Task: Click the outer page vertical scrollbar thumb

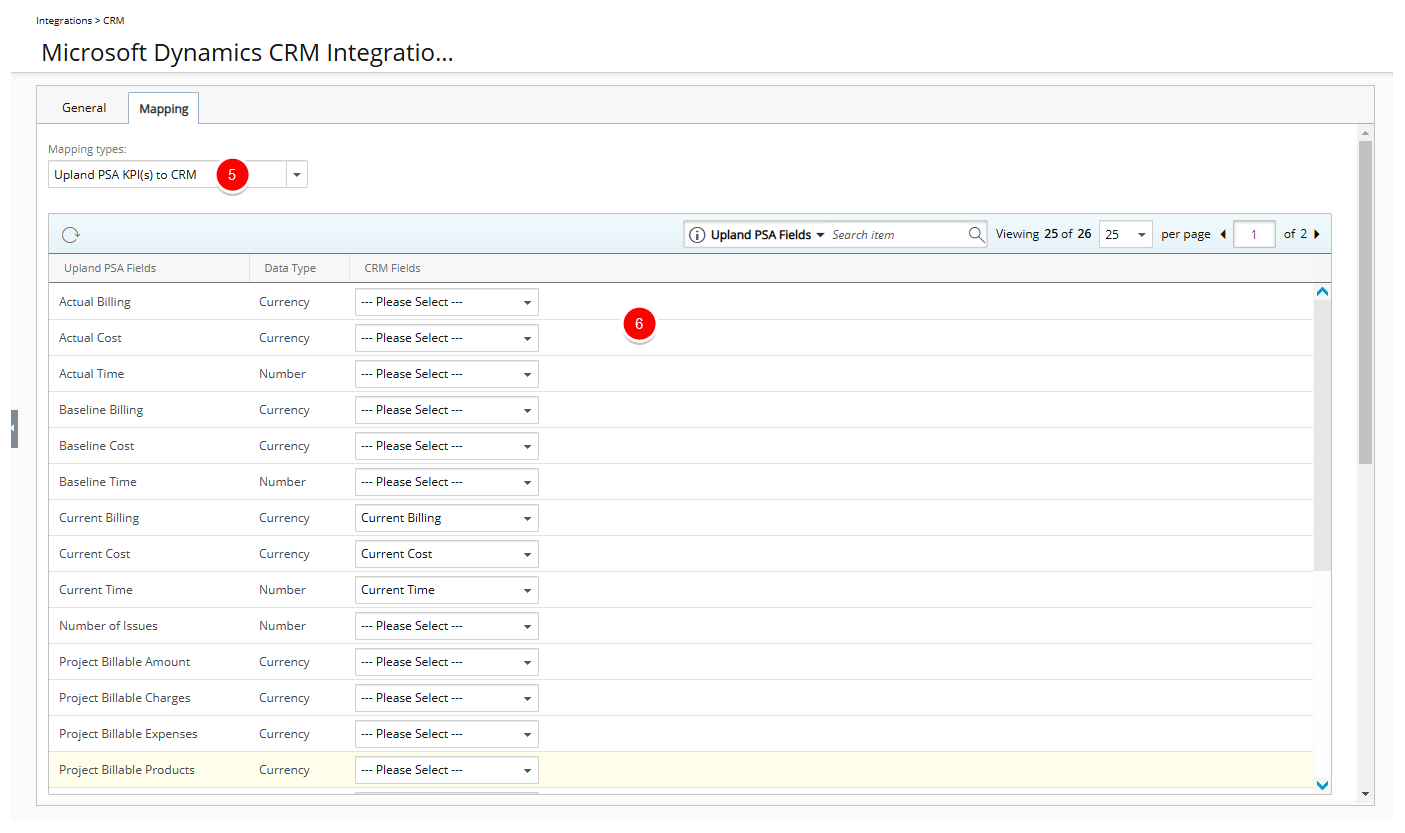Action: tap(1366, 302)
